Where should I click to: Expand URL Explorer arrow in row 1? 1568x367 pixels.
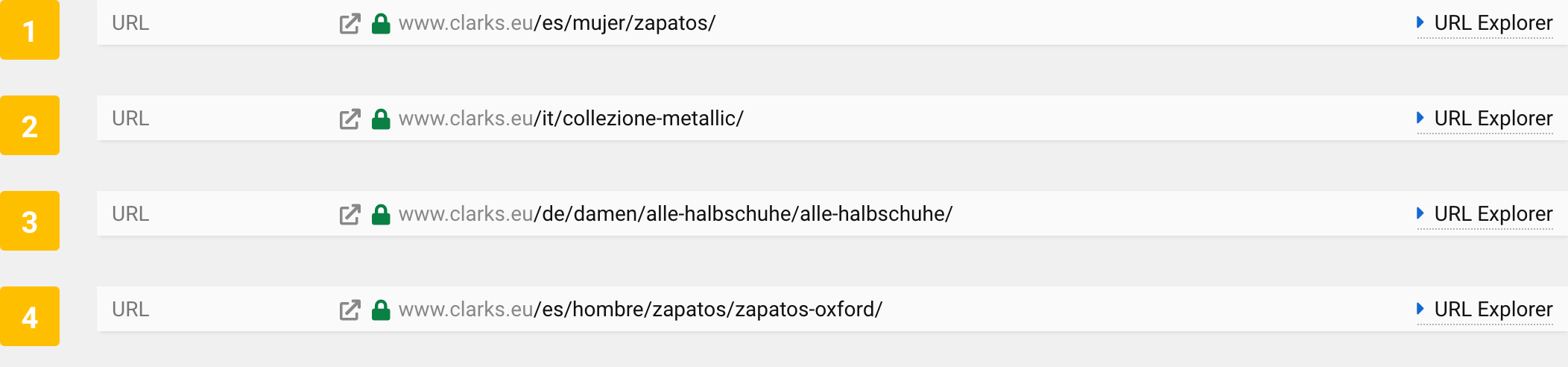click(1420, 22)
